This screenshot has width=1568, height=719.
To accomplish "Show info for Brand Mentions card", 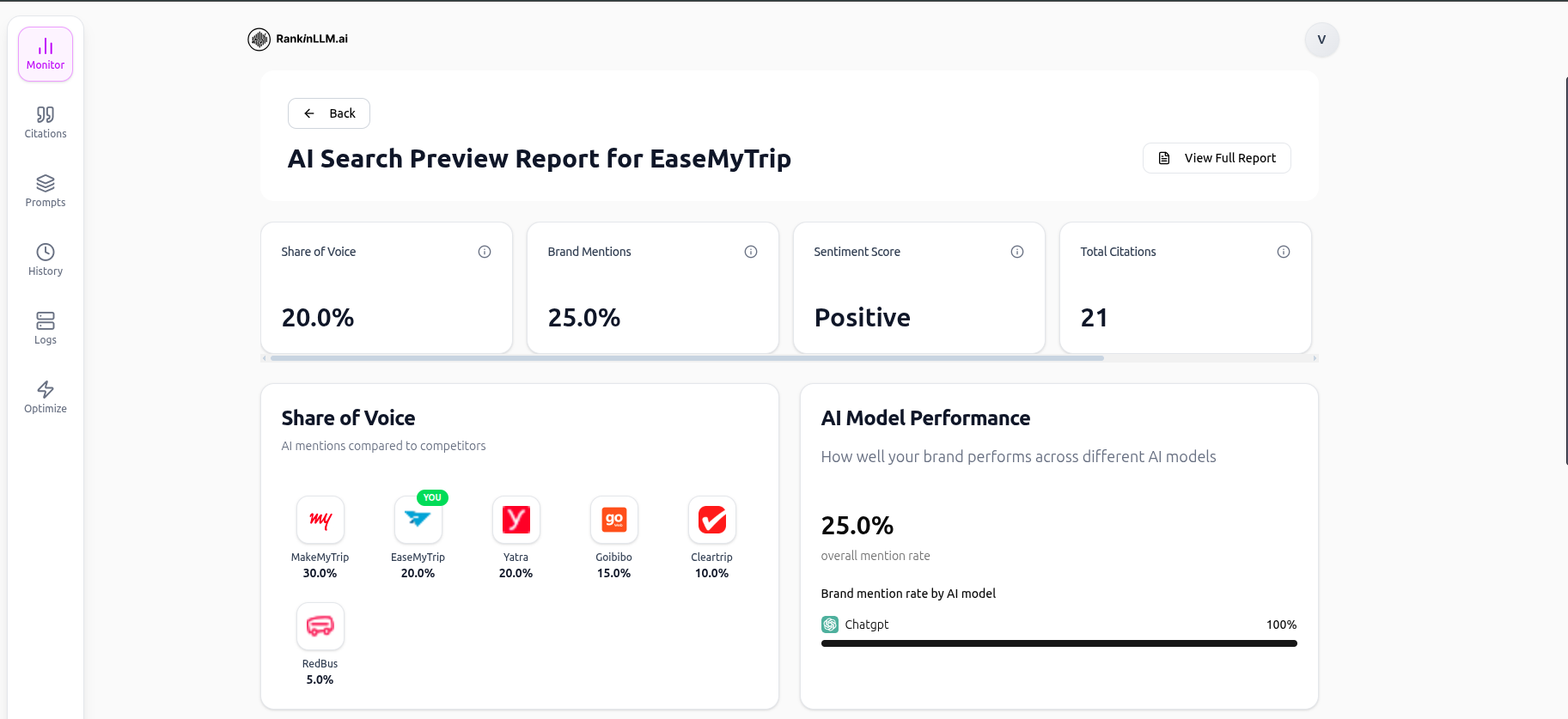I will 751,252.
